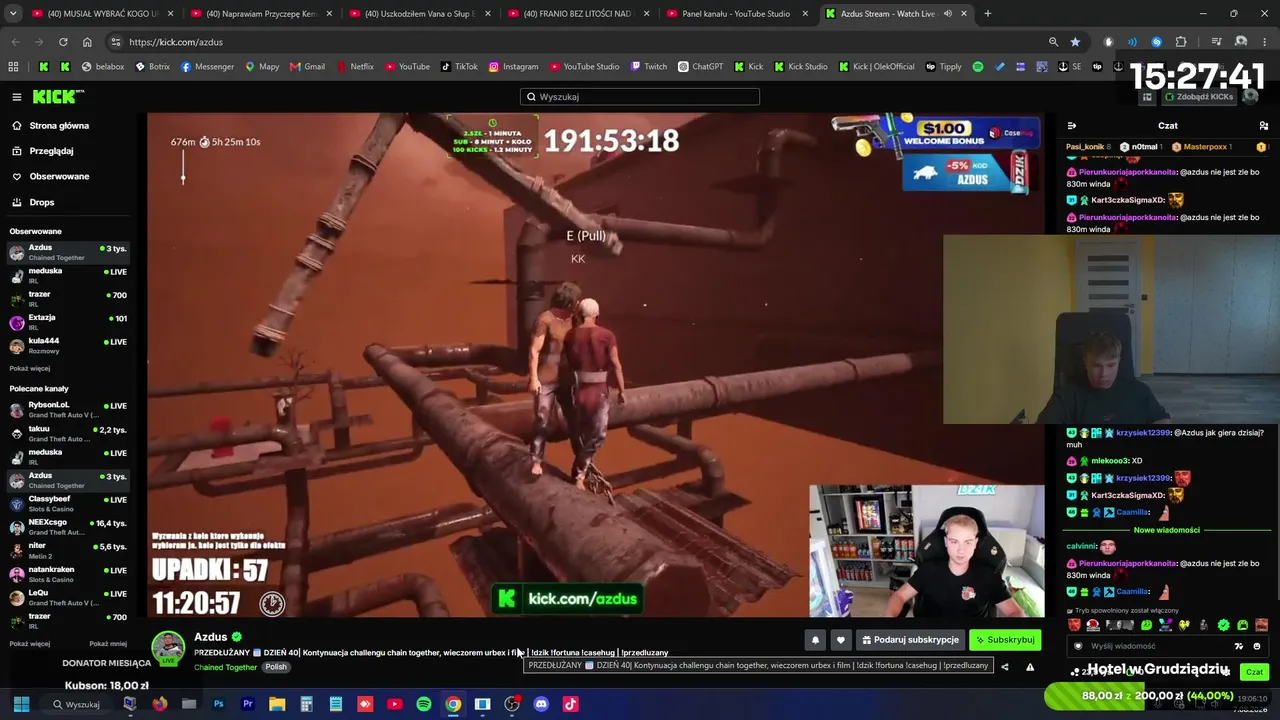The image size is (1280, 720).
Task: Open Spotify from the taskbar
Action: (424, 704)
